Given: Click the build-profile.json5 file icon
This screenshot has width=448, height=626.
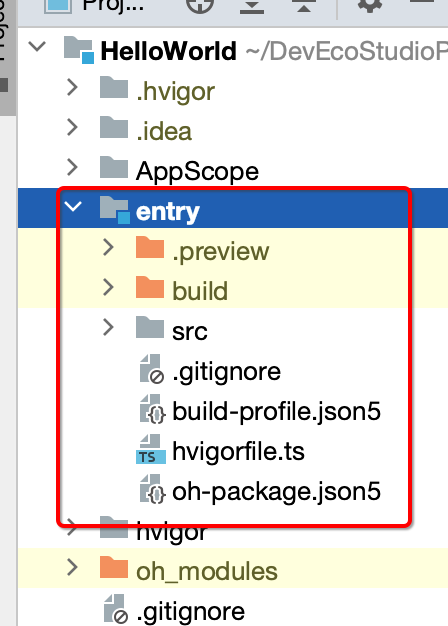Looking at the screenshot, I should (x=152, y=409).
